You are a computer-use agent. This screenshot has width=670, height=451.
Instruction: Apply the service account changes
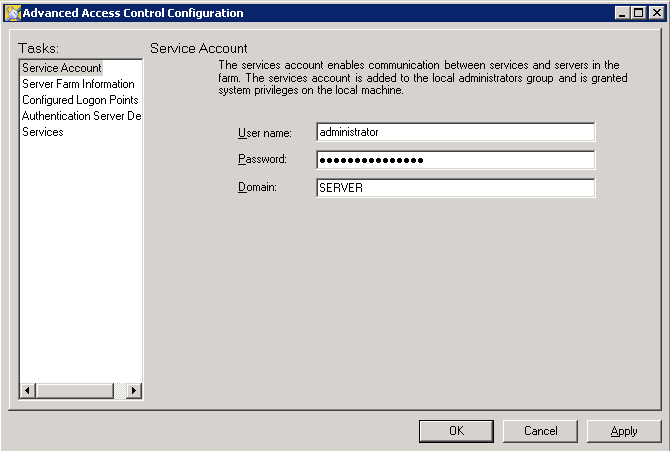(x=624, y=431)
